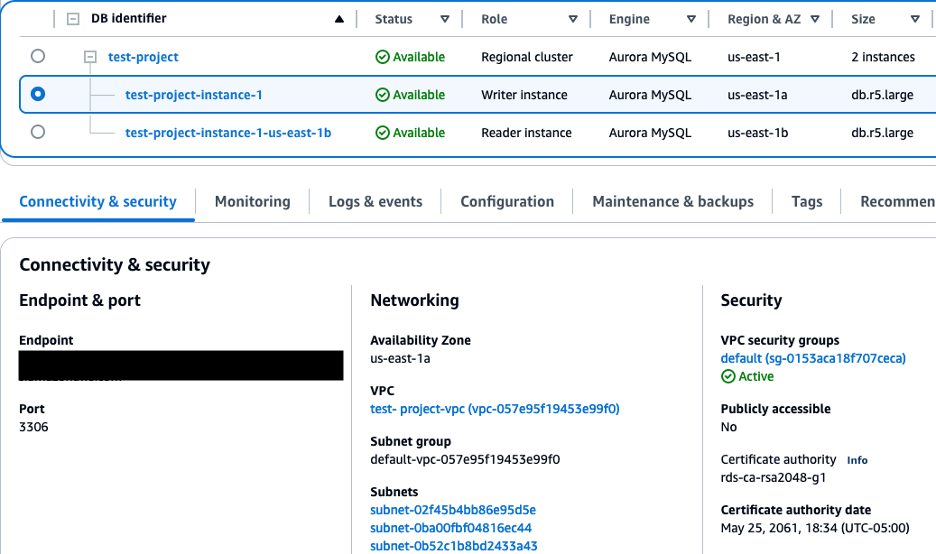This screenshot has width=936, height=554.
Task: Open the test-project-vpc link
Action: click(x=494, y=409)
